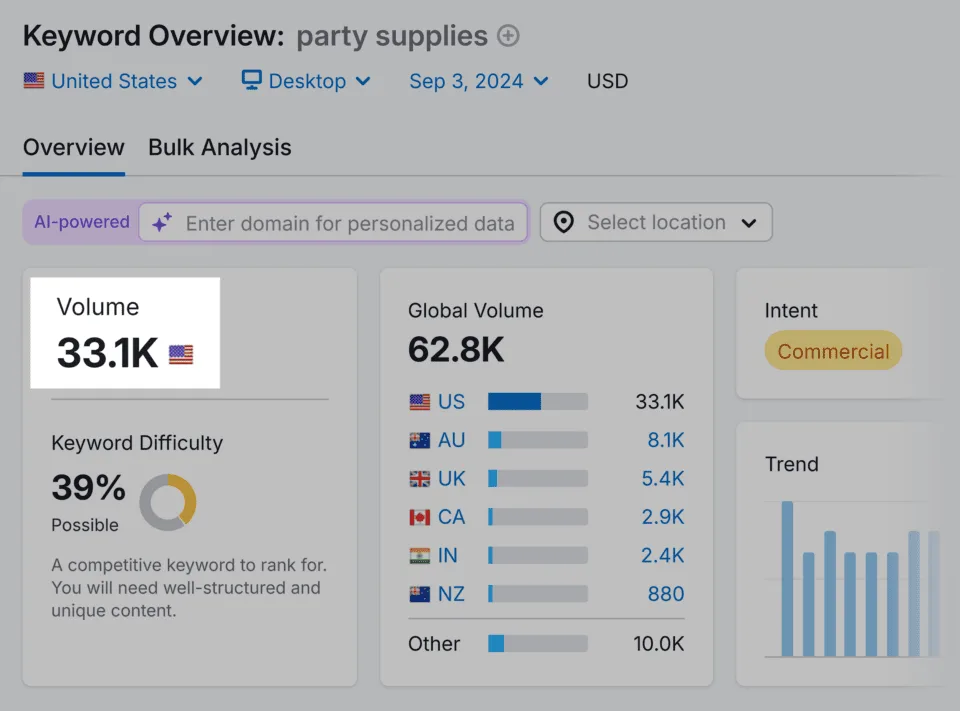Open the Desktop device dropdown
The image size is (960, 711).
[x=306, y=81]
